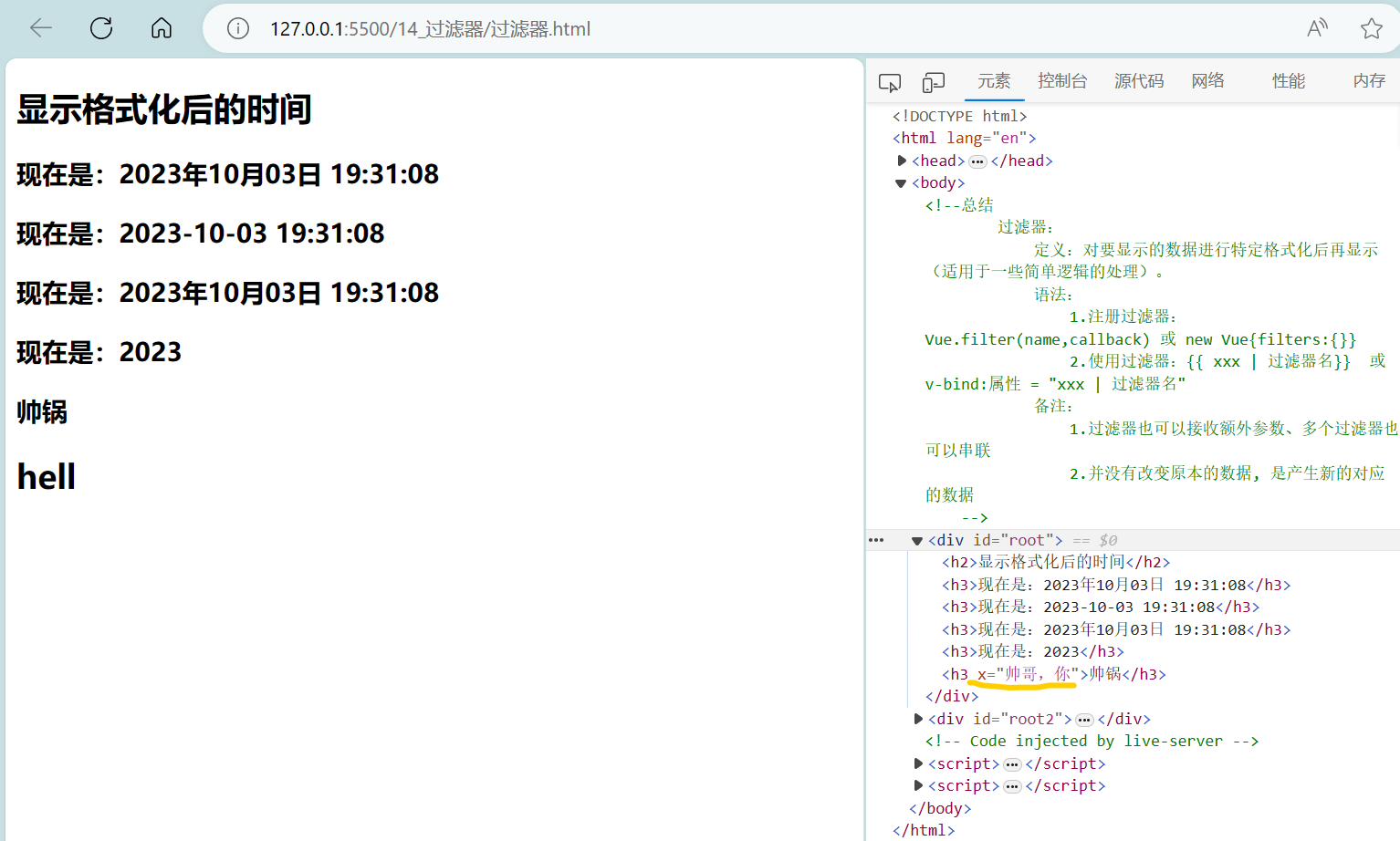The height and width of the screenshot is (841, 1400).
Task: Select the h3 现在是: 2023 node
Action: tap(1032, 651)
